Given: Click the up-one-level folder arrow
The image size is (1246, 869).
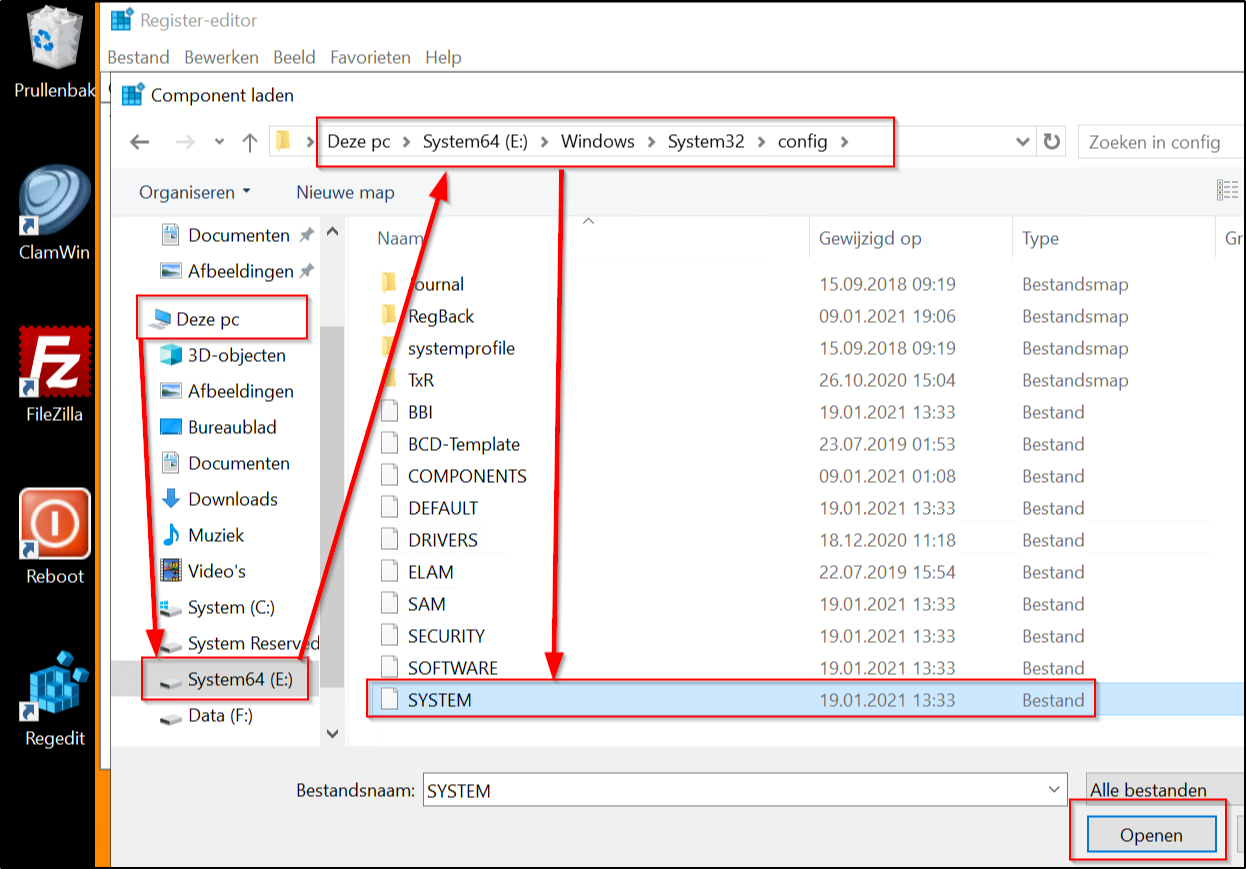Looking at the screenshot, I should pos(249,142).
